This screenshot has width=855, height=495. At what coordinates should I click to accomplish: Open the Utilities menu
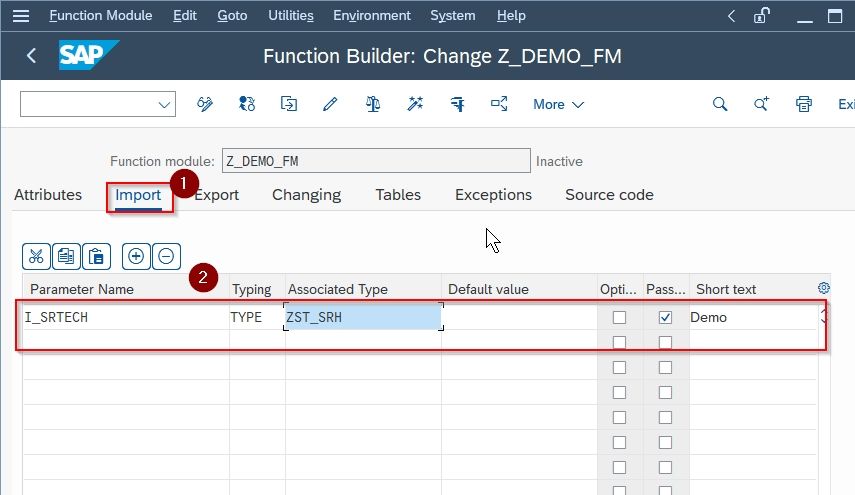coord(291,16)
